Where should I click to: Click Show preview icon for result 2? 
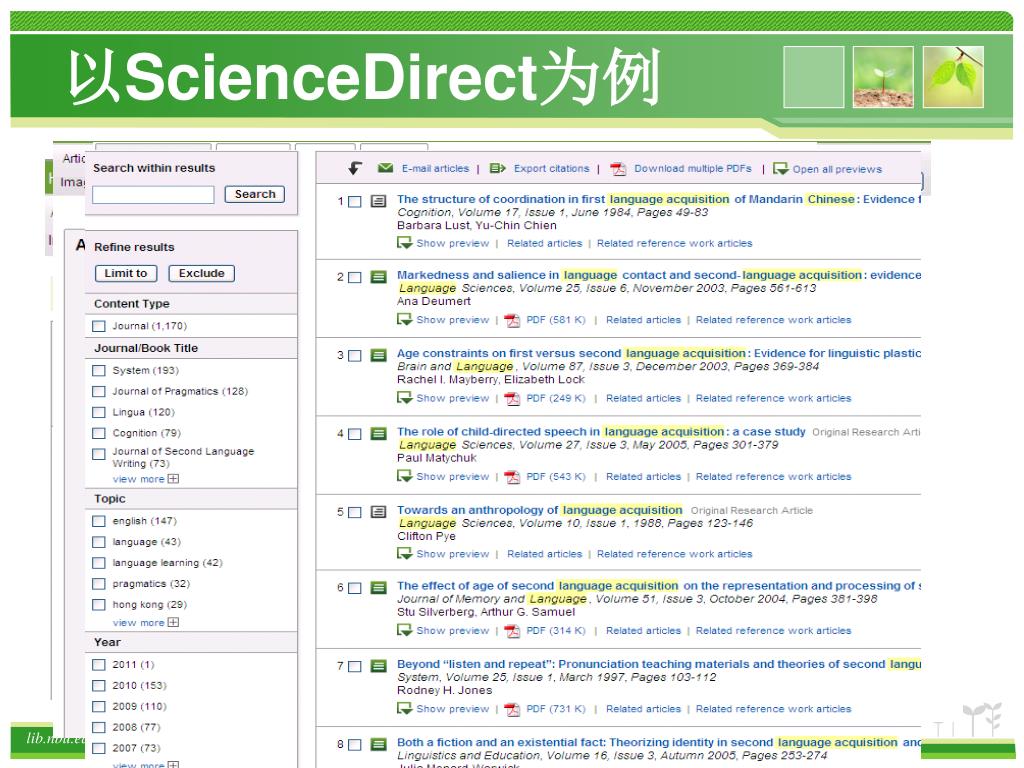[404, 319]
